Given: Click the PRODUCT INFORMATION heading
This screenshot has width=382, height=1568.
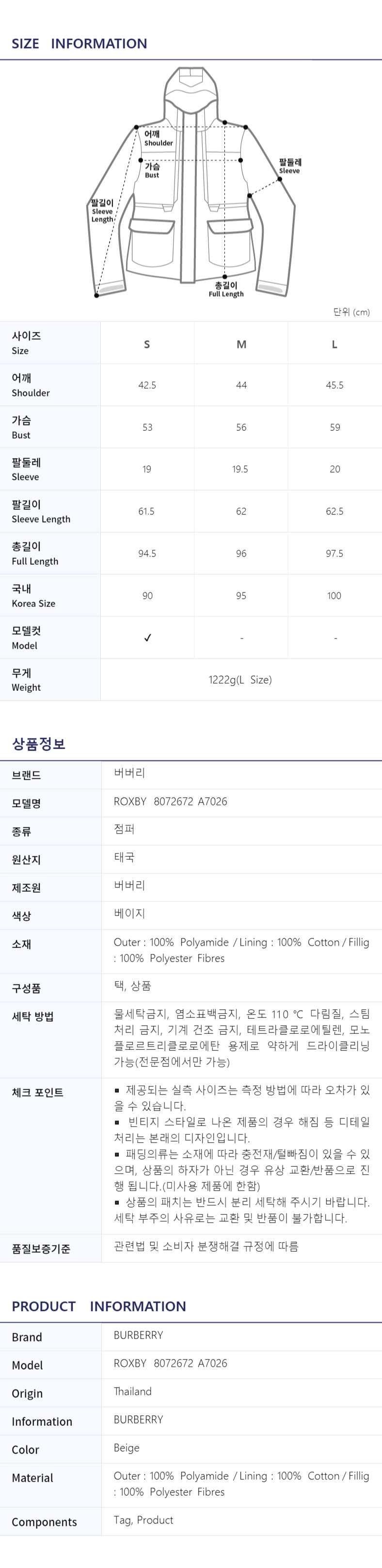Looking at the screenshot, I should coord(99,1306).
